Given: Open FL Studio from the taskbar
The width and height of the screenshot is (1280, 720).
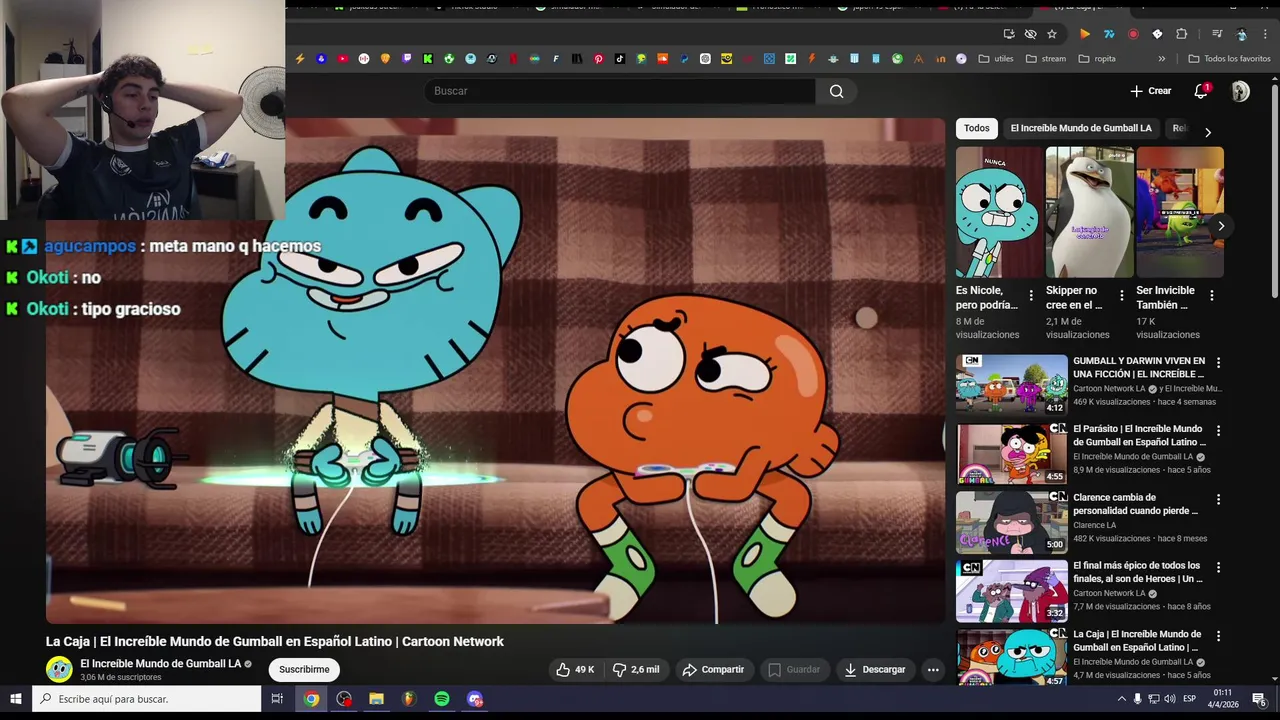Looking at the screenshot, I should click(408, 699).
